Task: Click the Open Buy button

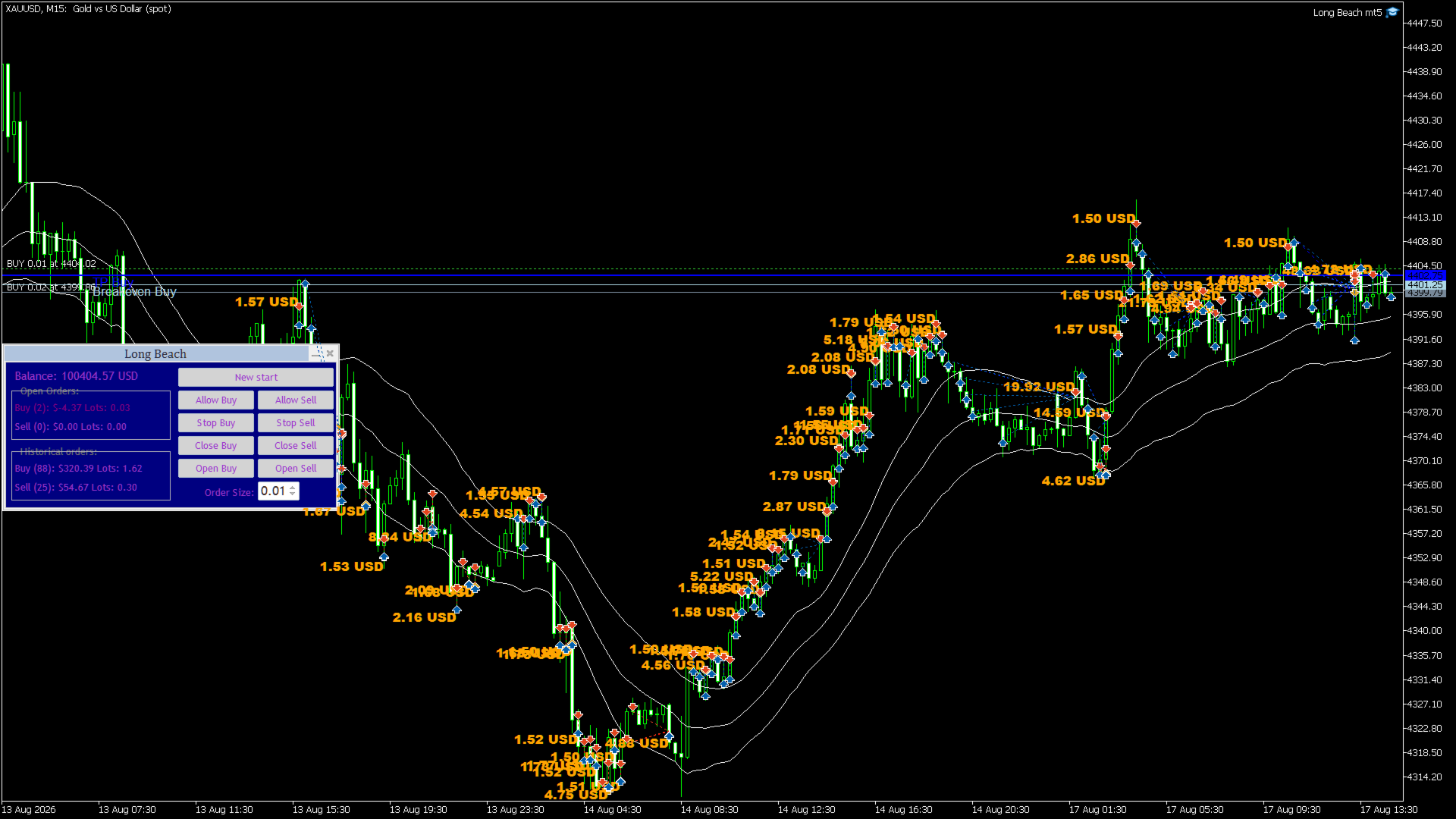Action: tap(216, 468)
